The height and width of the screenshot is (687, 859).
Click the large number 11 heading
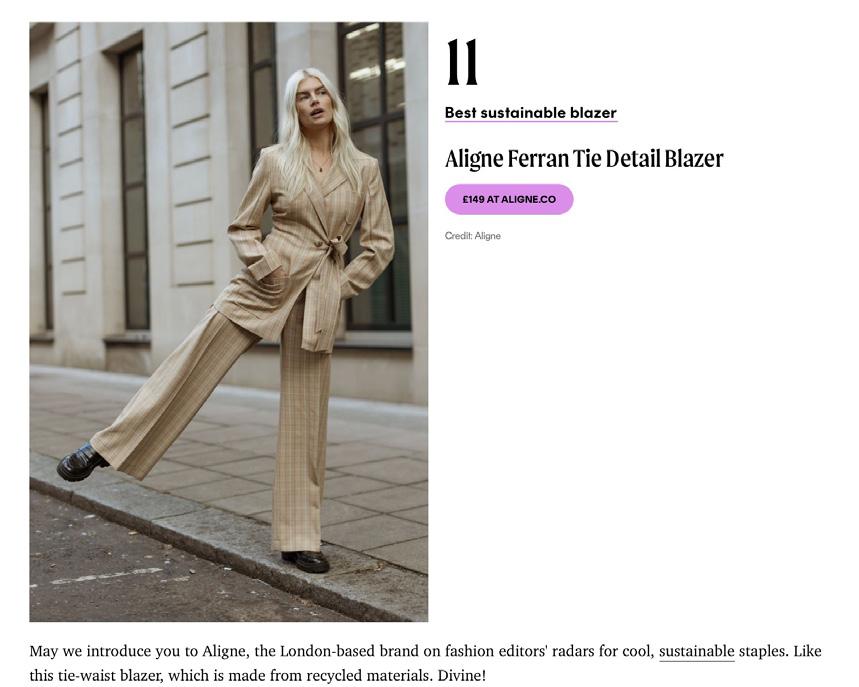[462, 62]
